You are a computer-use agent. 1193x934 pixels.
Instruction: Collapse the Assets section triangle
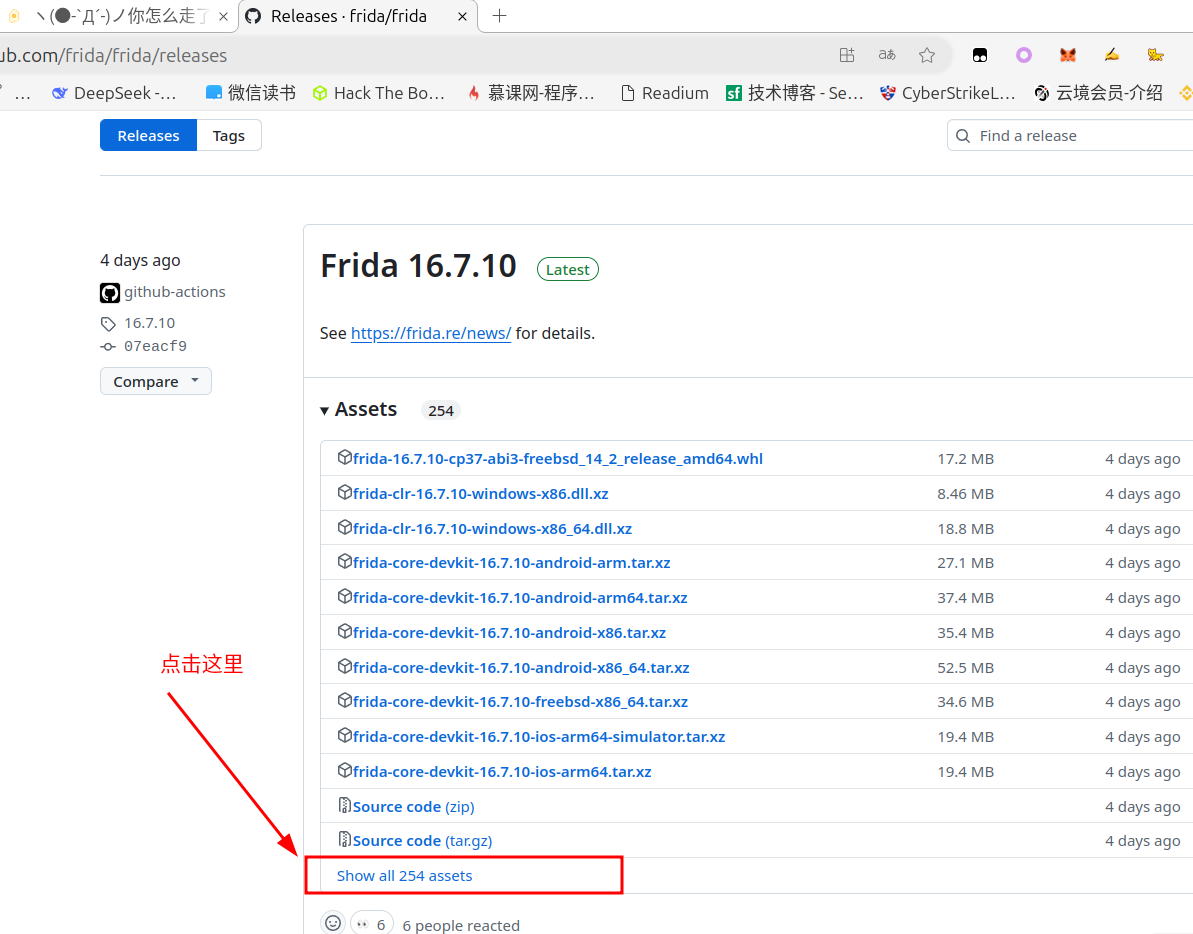click(325, 410)
